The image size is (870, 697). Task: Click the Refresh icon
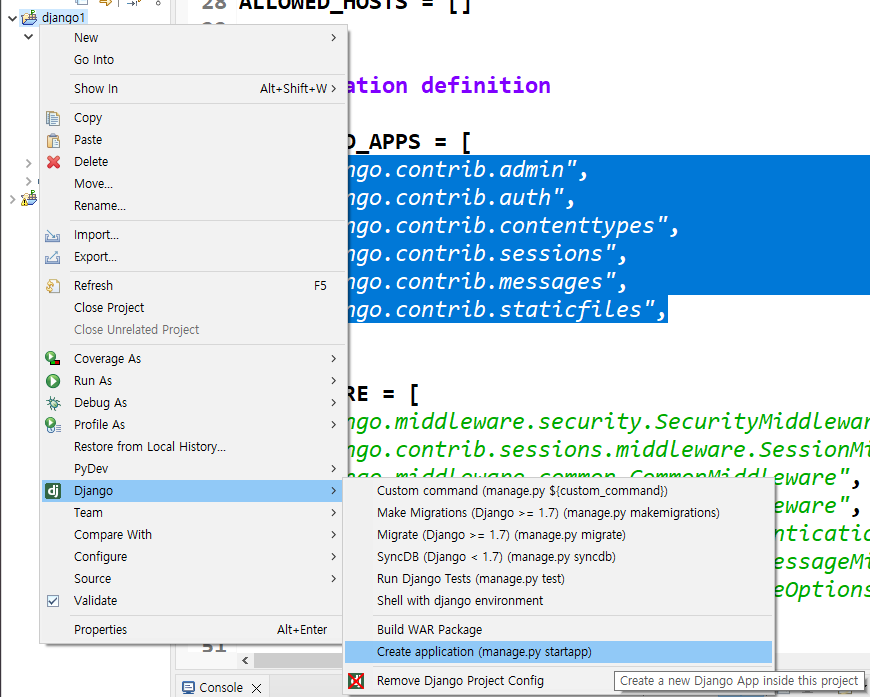[x=53, y=286]
